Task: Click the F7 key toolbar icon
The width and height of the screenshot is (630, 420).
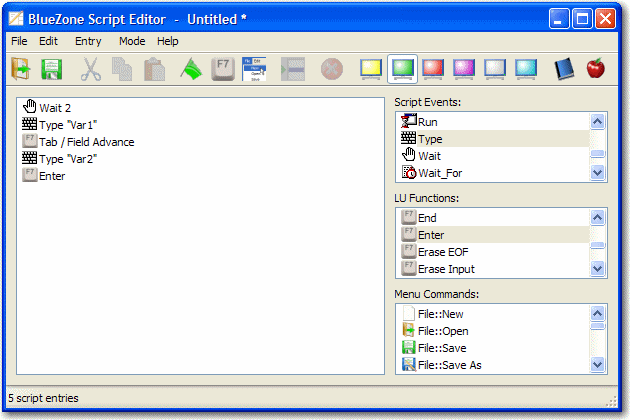Action: 222,69
